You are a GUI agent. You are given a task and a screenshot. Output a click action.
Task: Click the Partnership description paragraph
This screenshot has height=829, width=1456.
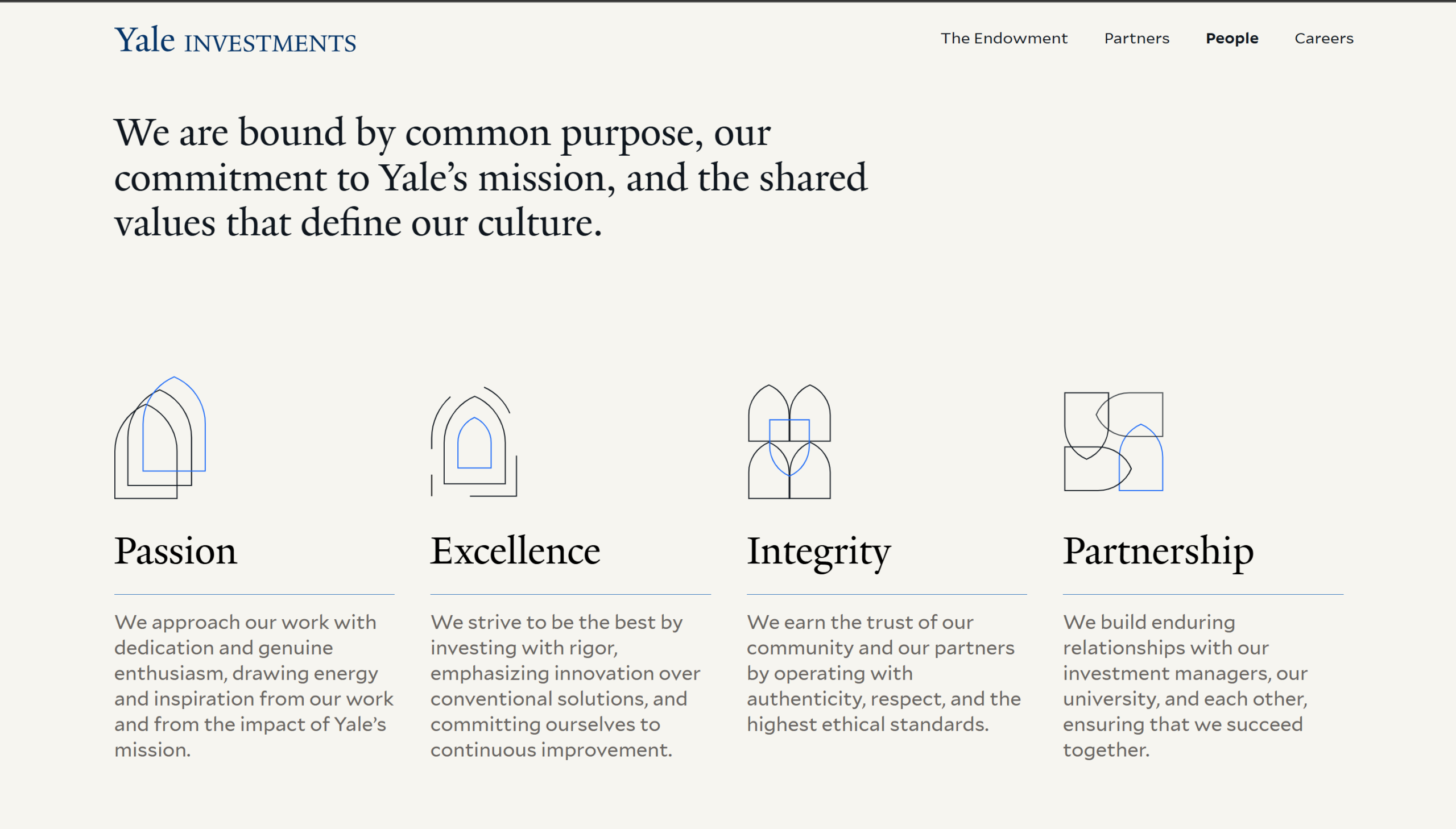pos(1185,686)
